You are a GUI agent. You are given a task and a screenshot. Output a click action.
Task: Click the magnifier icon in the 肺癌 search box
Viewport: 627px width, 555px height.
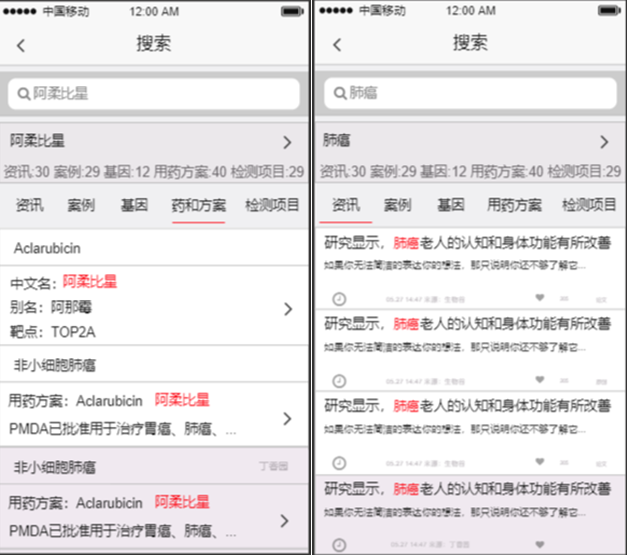338,94
